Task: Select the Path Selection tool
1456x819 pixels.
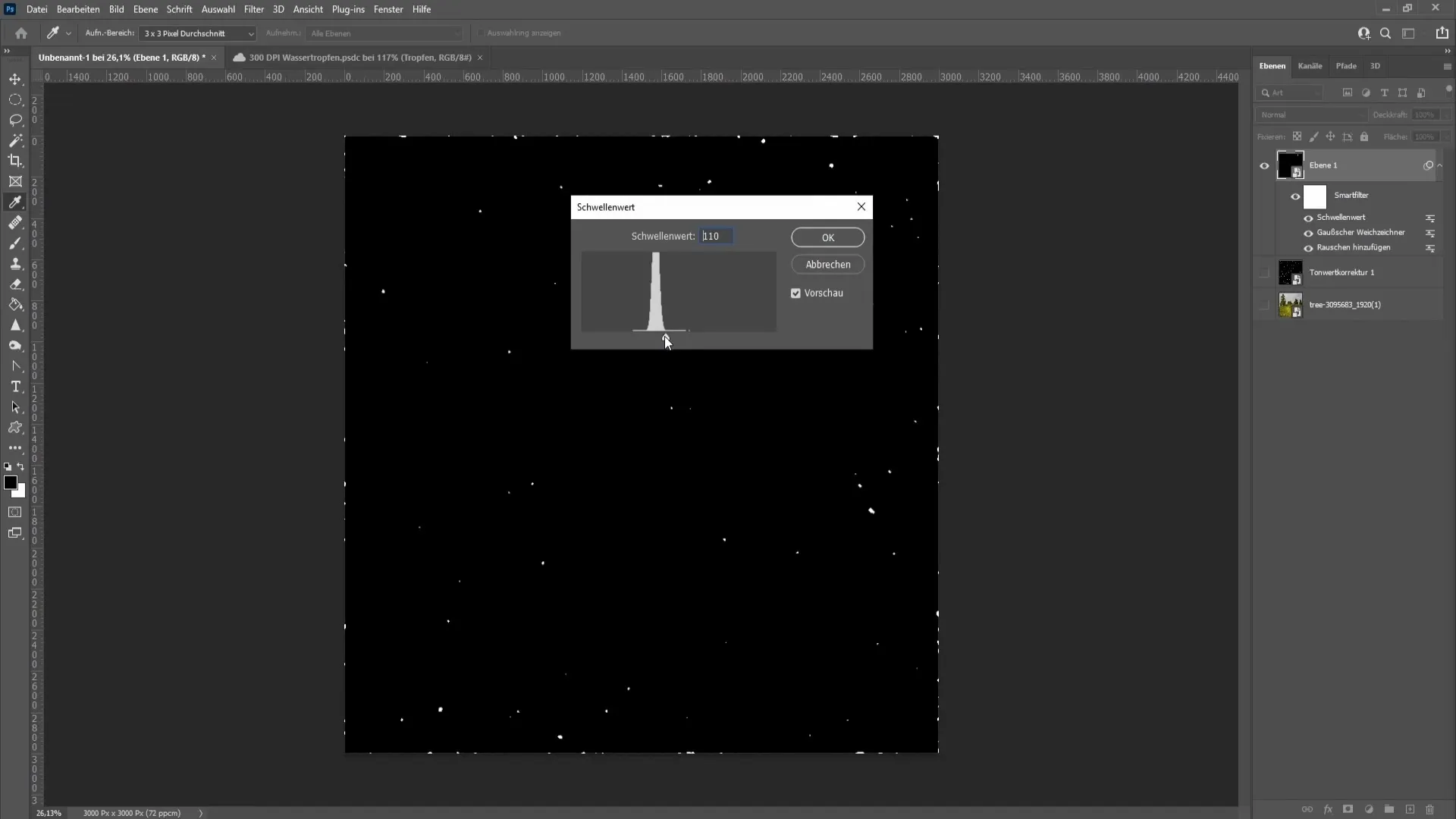Action: [x=15, y=407]
